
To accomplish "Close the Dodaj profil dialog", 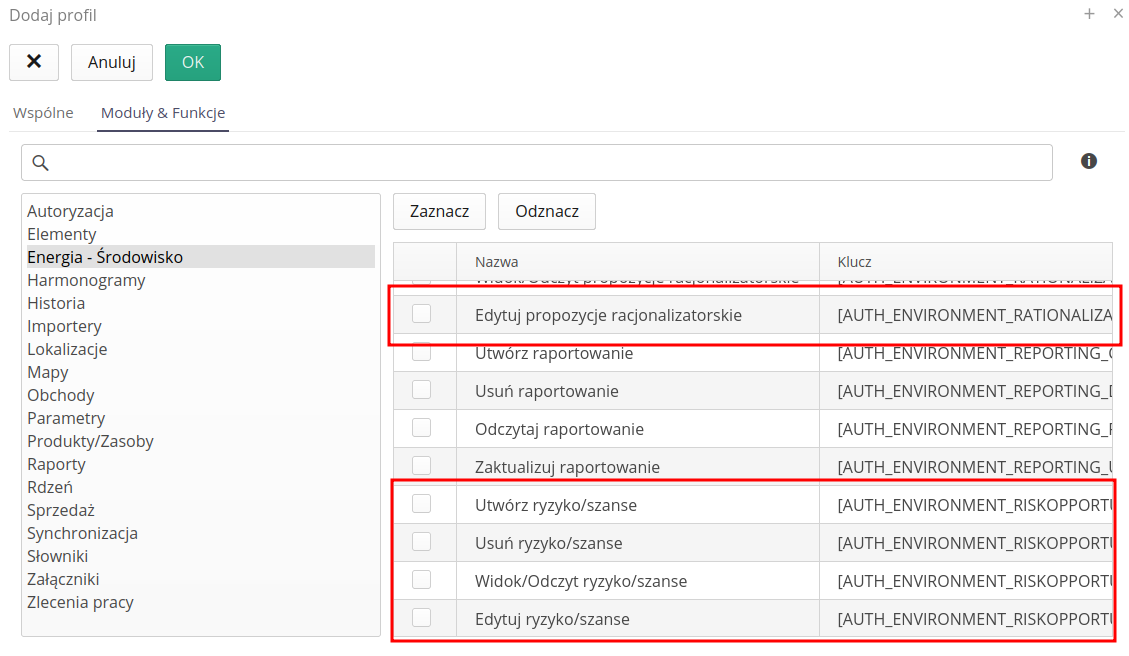I will 1117,14.
